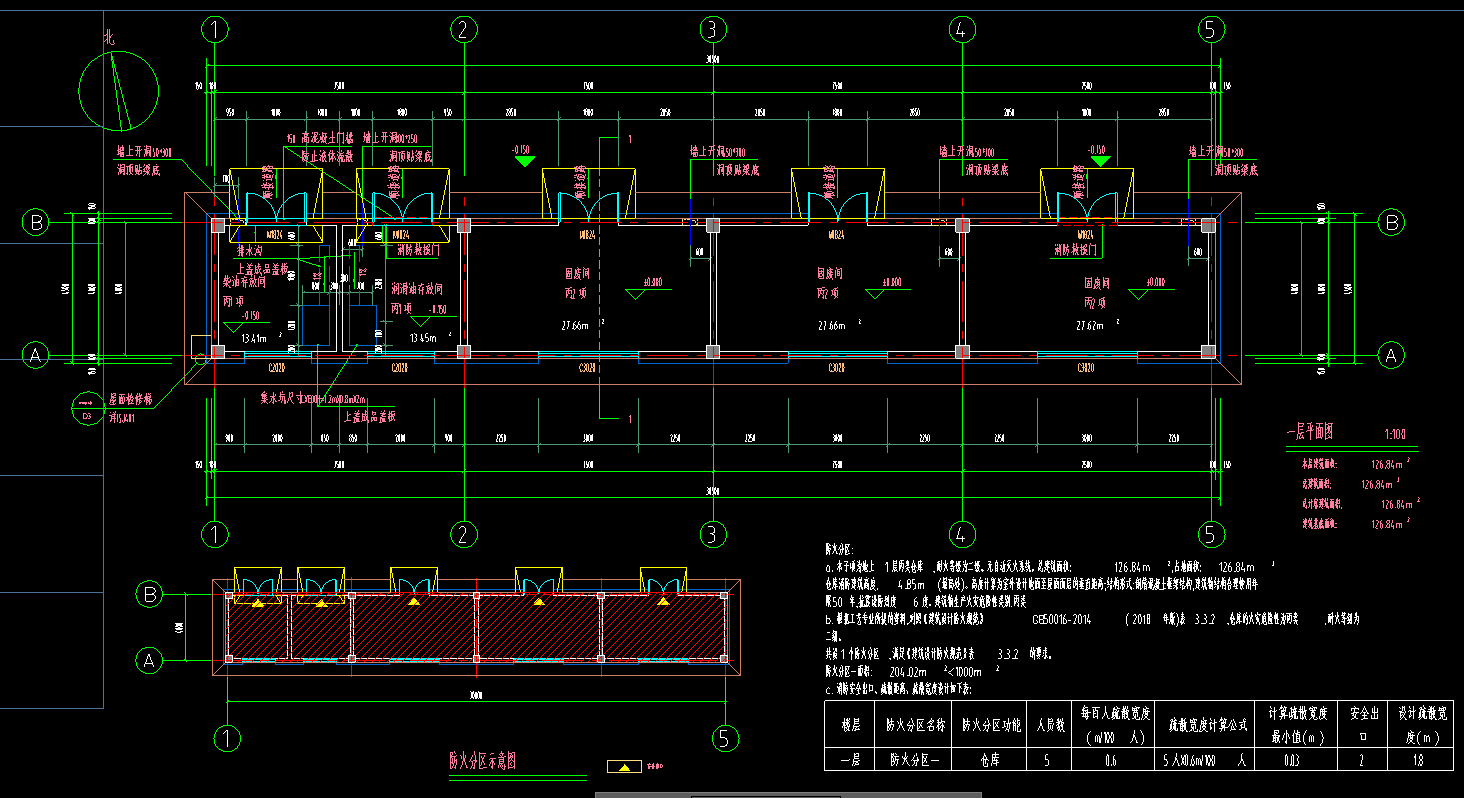Image resolution: width=1464 pixels, height=798 pixels.
Task: Select the 1:100 scale text
Action: coord(1394,434)
